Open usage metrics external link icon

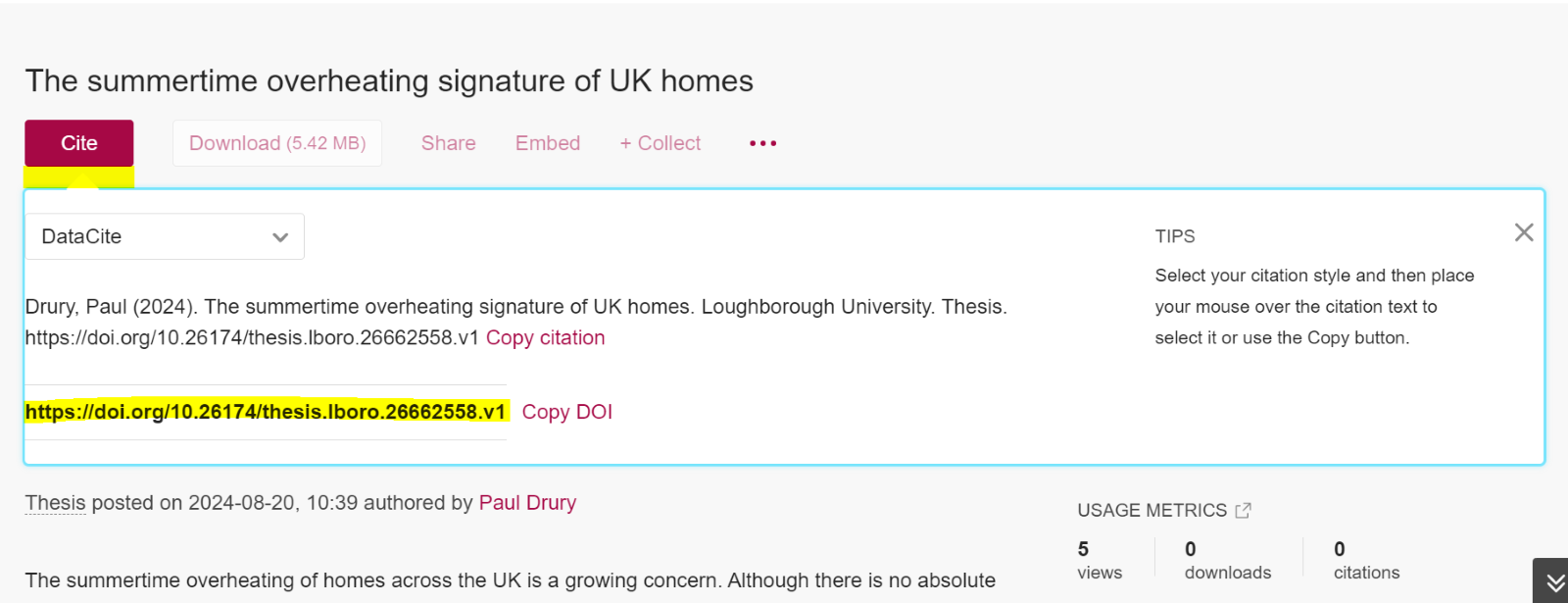point(1243,510)
